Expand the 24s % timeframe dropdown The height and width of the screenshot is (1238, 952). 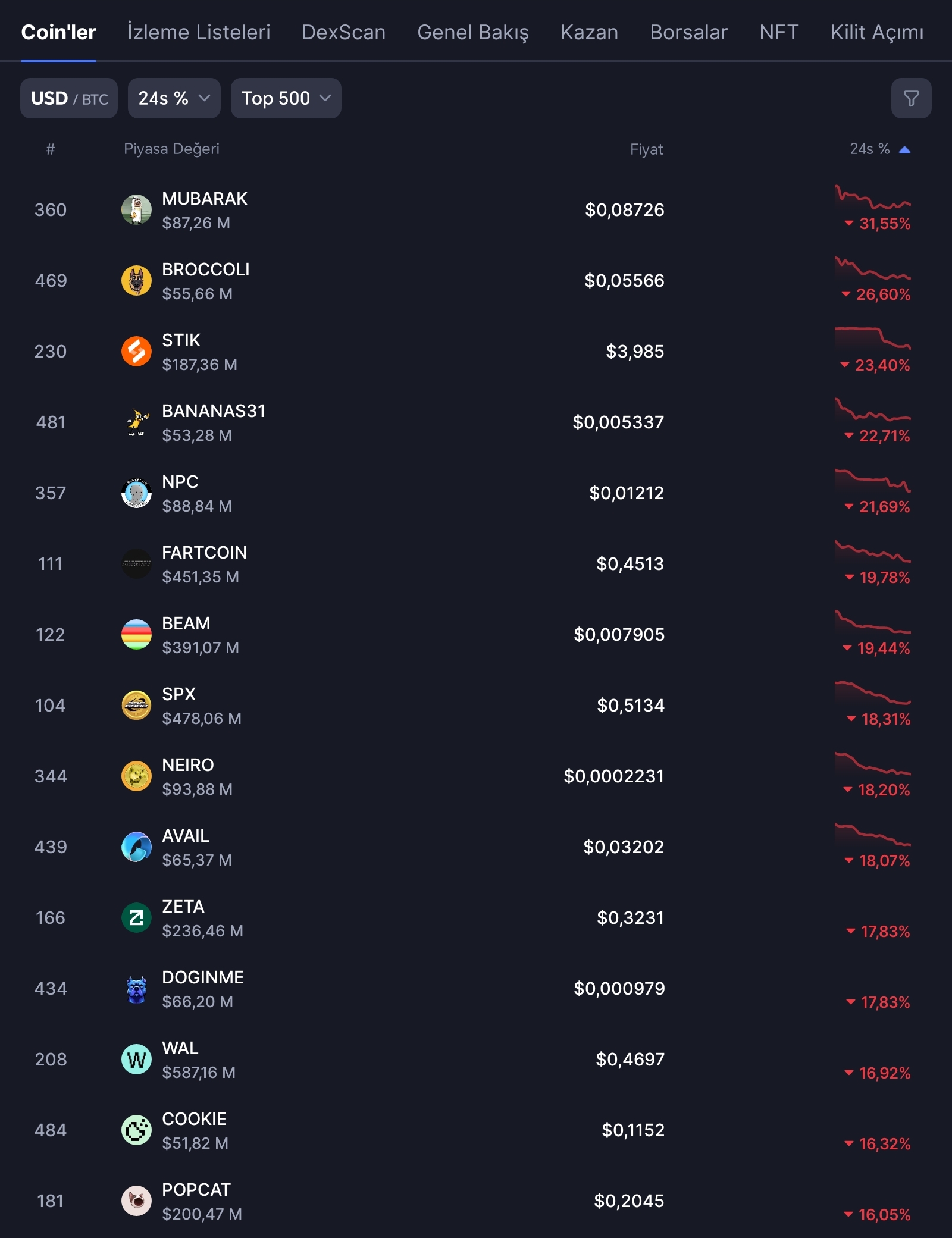pyautogui.click(x=174, y=98)
